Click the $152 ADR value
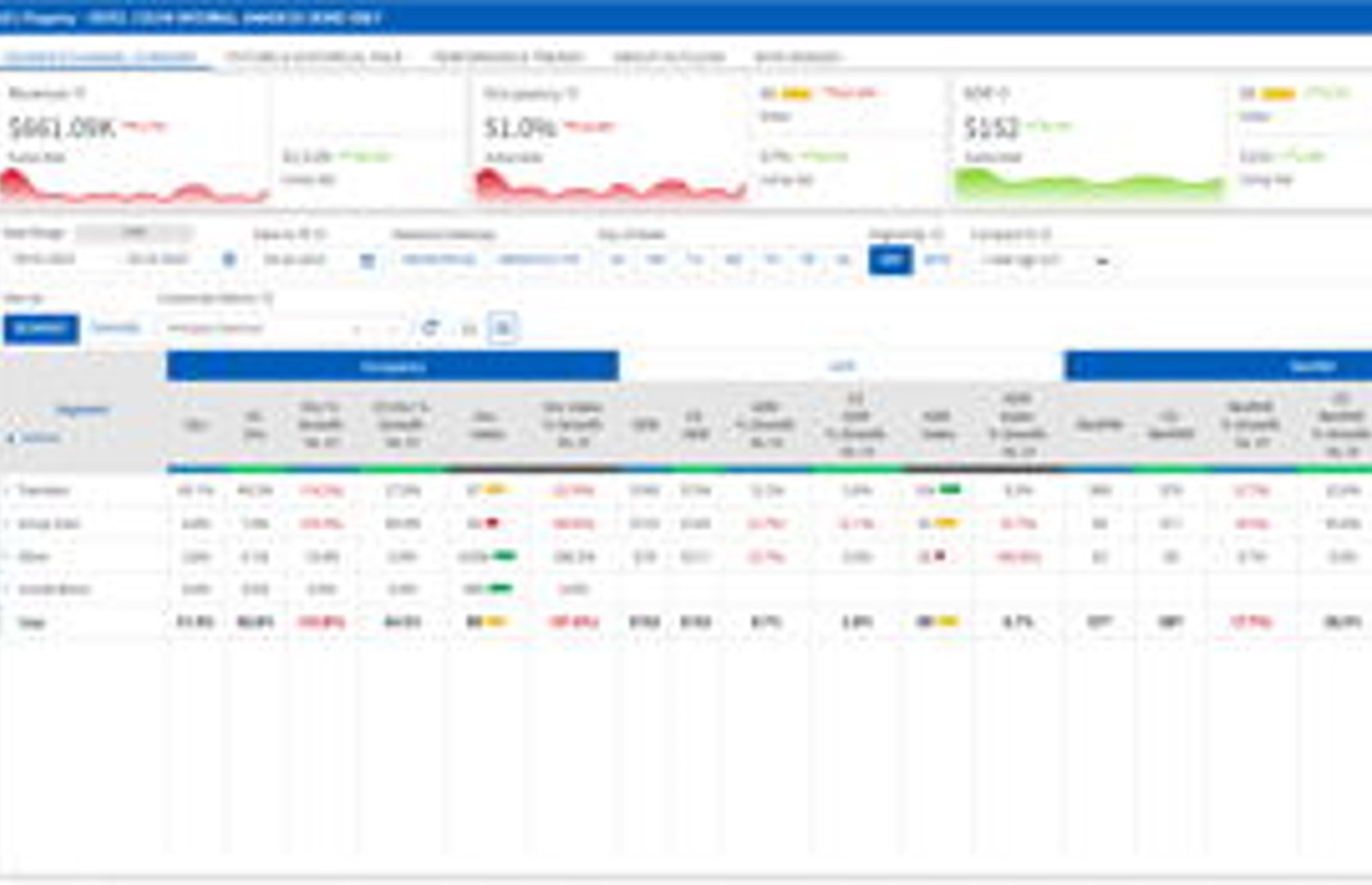Image resolution: width=1372 pixels, height=885 pixels. point(990,128)
